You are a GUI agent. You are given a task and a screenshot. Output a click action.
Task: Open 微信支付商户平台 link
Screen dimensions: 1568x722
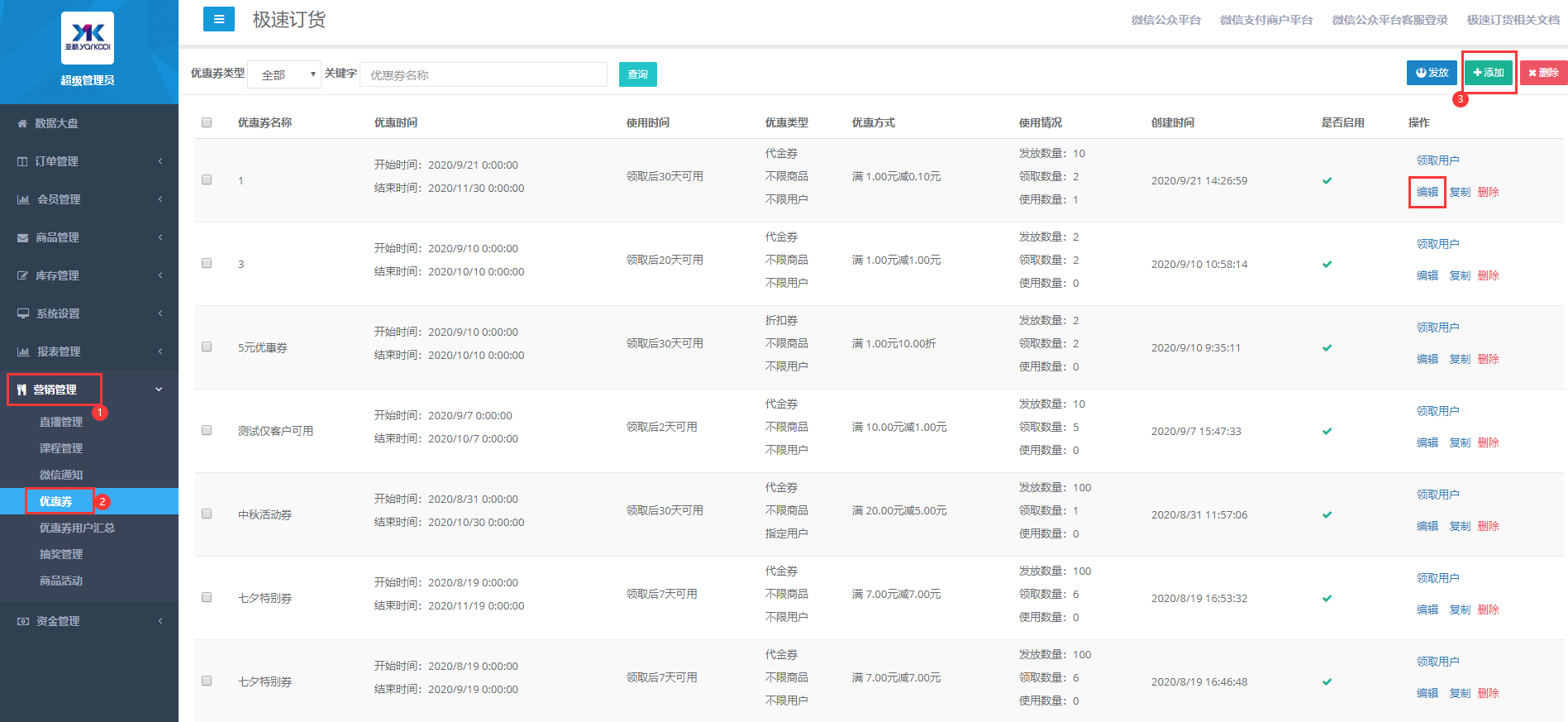pos(1266,20)
